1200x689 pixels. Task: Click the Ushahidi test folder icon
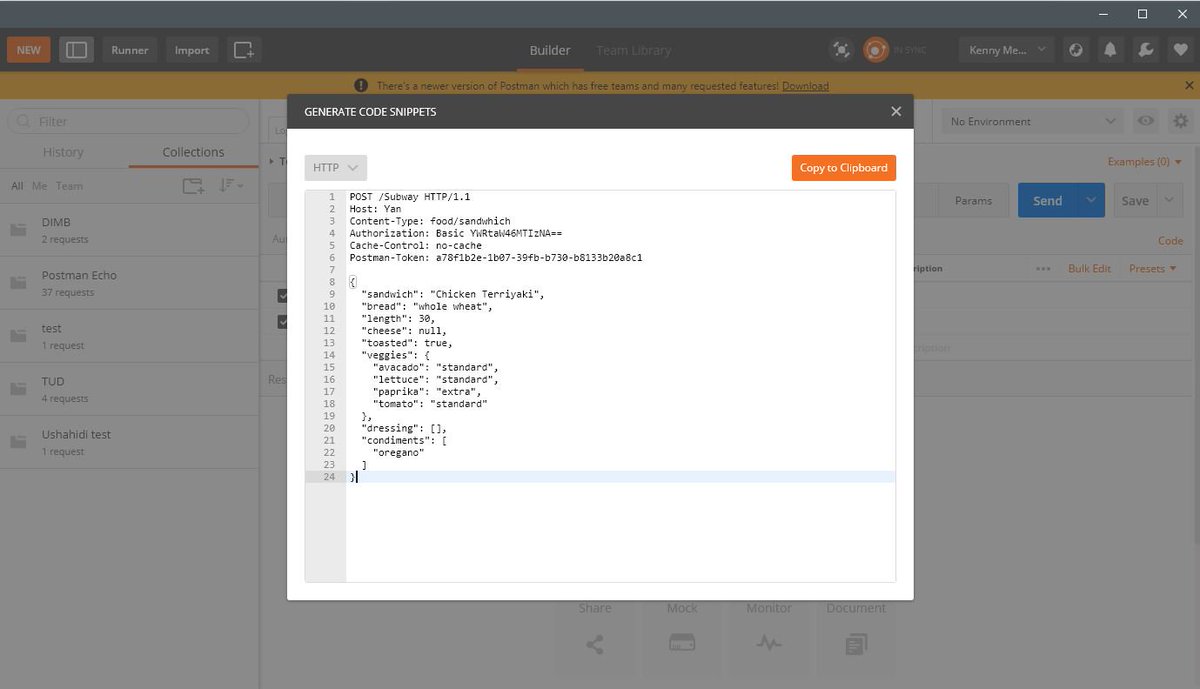(18, 442)
